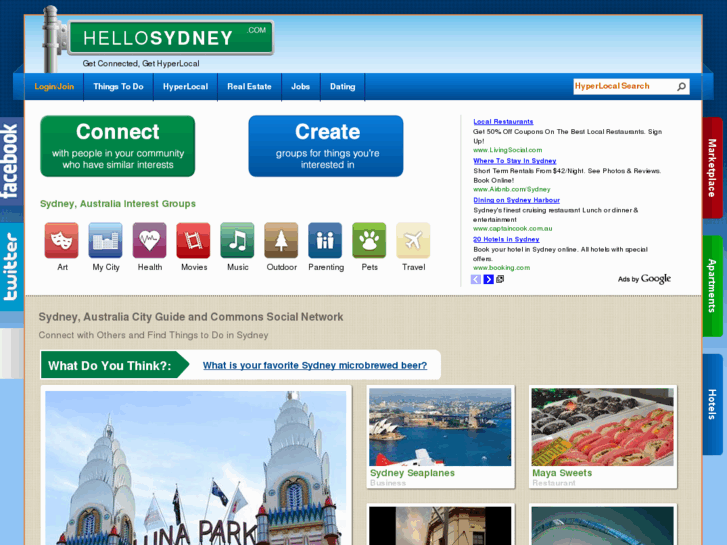The height and width of the screenshot is (545, 727).
Task: Open Dining on Sydney Harbour link
Action: 517,200
